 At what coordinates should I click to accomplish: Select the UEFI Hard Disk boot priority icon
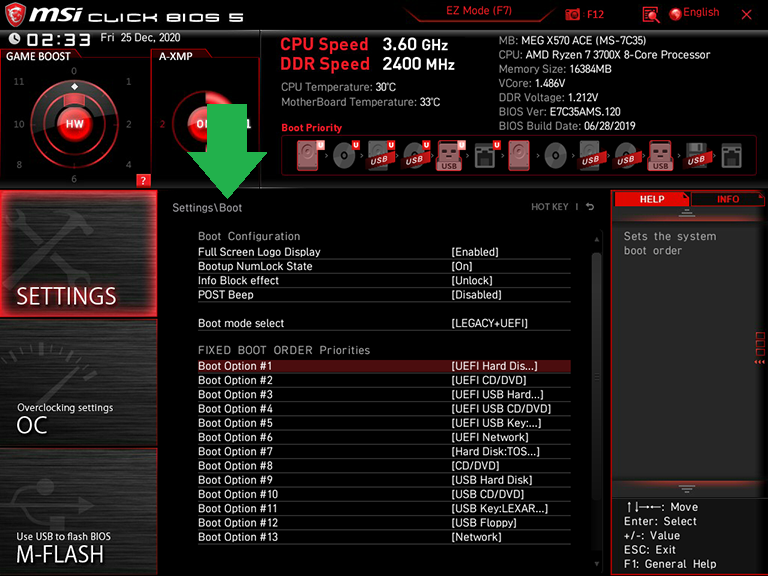click(310, 155)
